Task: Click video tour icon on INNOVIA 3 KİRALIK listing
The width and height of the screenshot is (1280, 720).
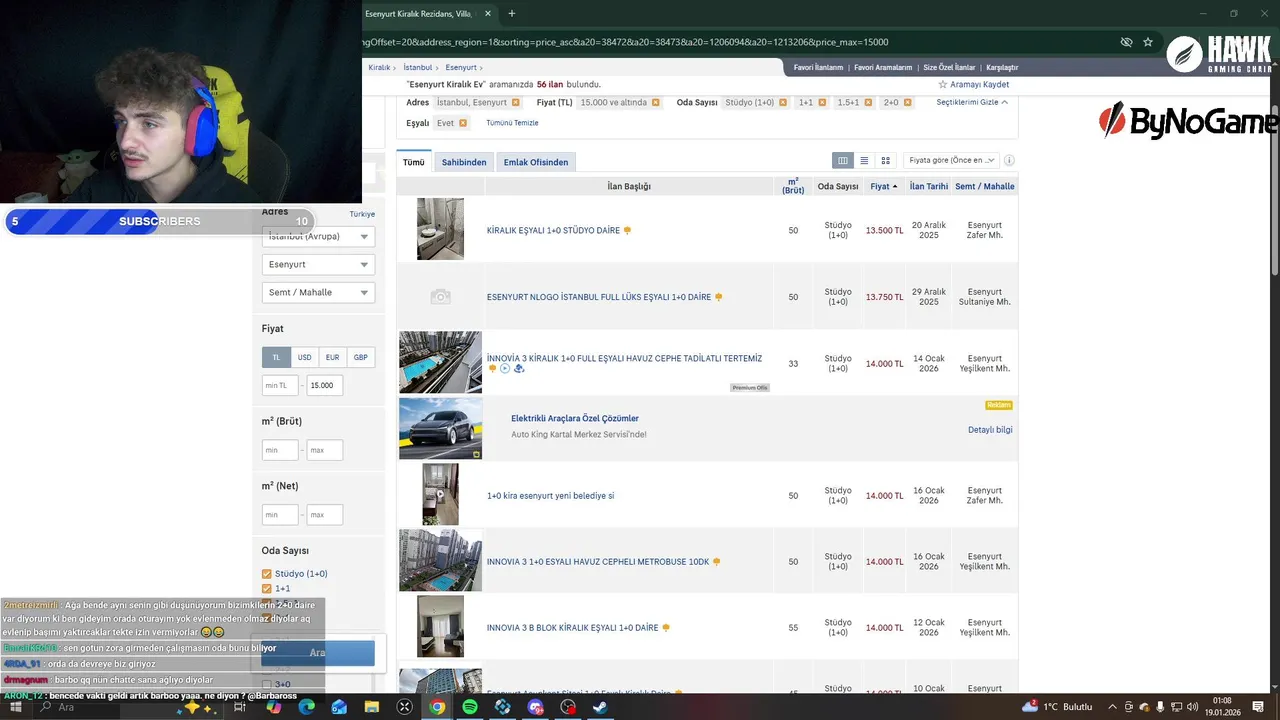Action: click(505, 369)
